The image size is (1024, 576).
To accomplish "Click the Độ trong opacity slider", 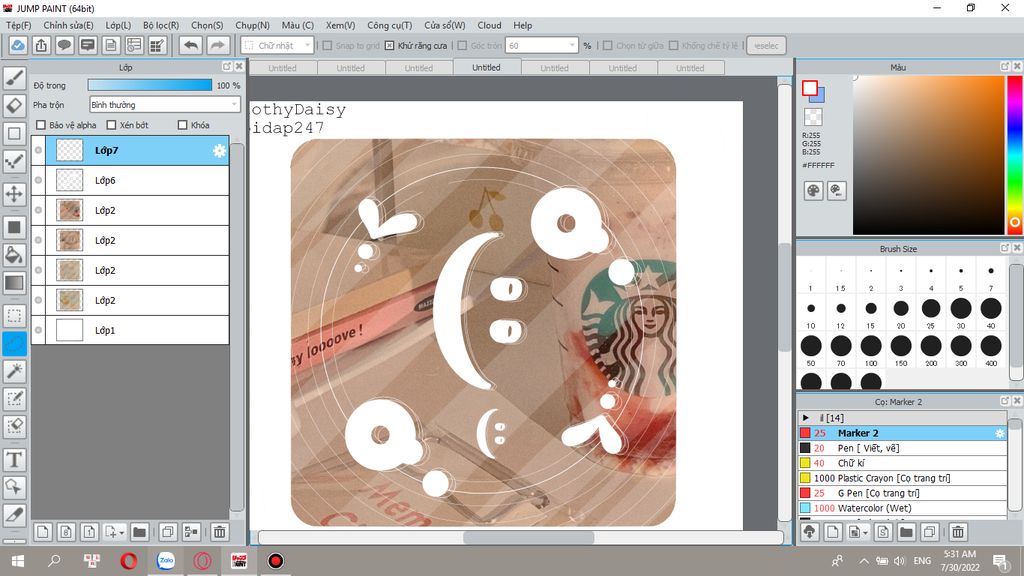I will 150,85.
